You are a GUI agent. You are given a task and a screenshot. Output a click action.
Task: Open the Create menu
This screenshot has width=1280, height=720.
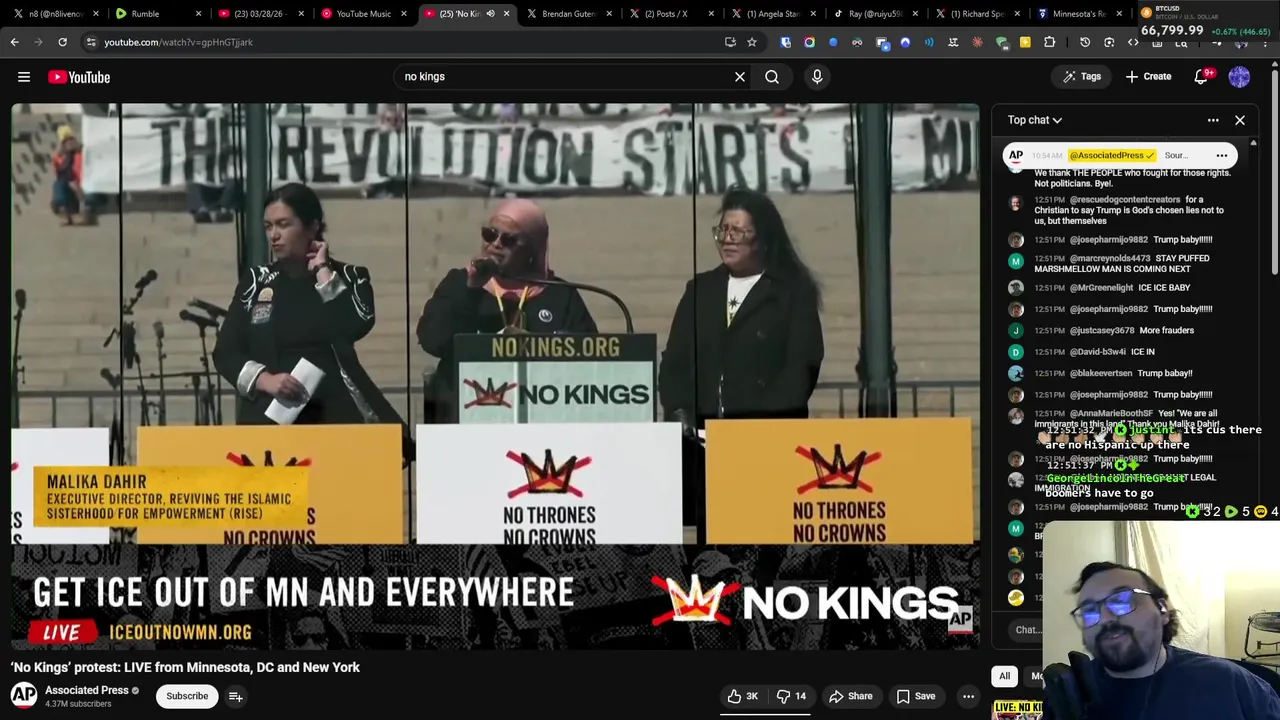coord(1148,77)
